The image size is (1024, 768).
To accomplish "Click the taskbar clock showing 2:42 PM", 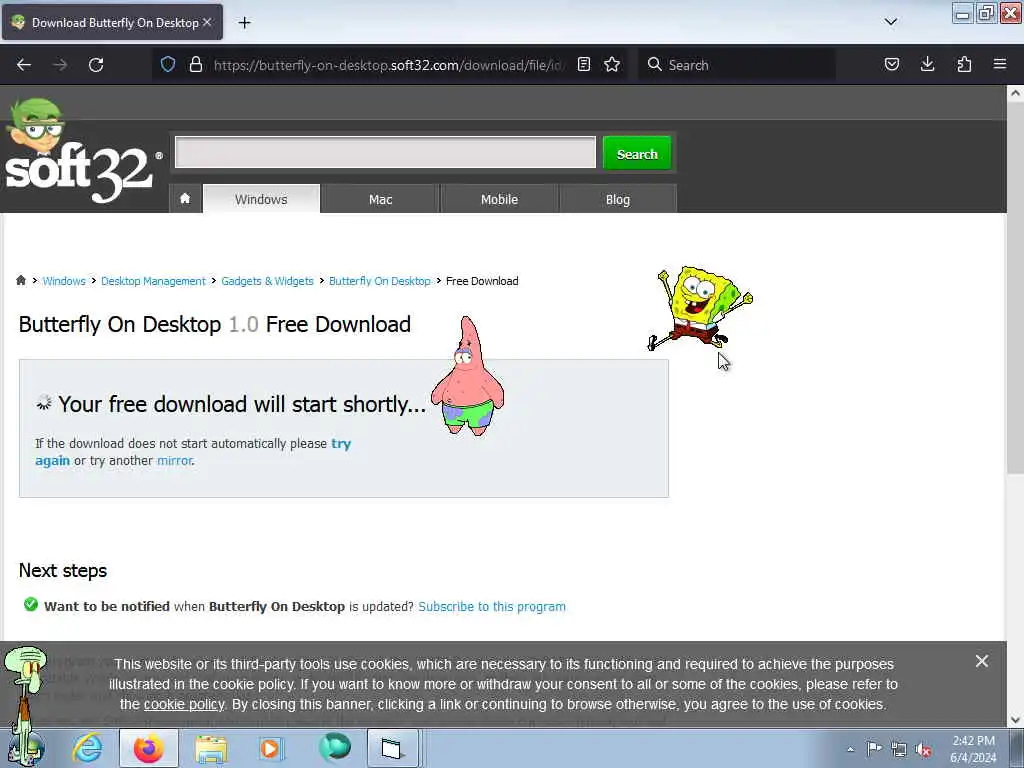I will (973, 749).
